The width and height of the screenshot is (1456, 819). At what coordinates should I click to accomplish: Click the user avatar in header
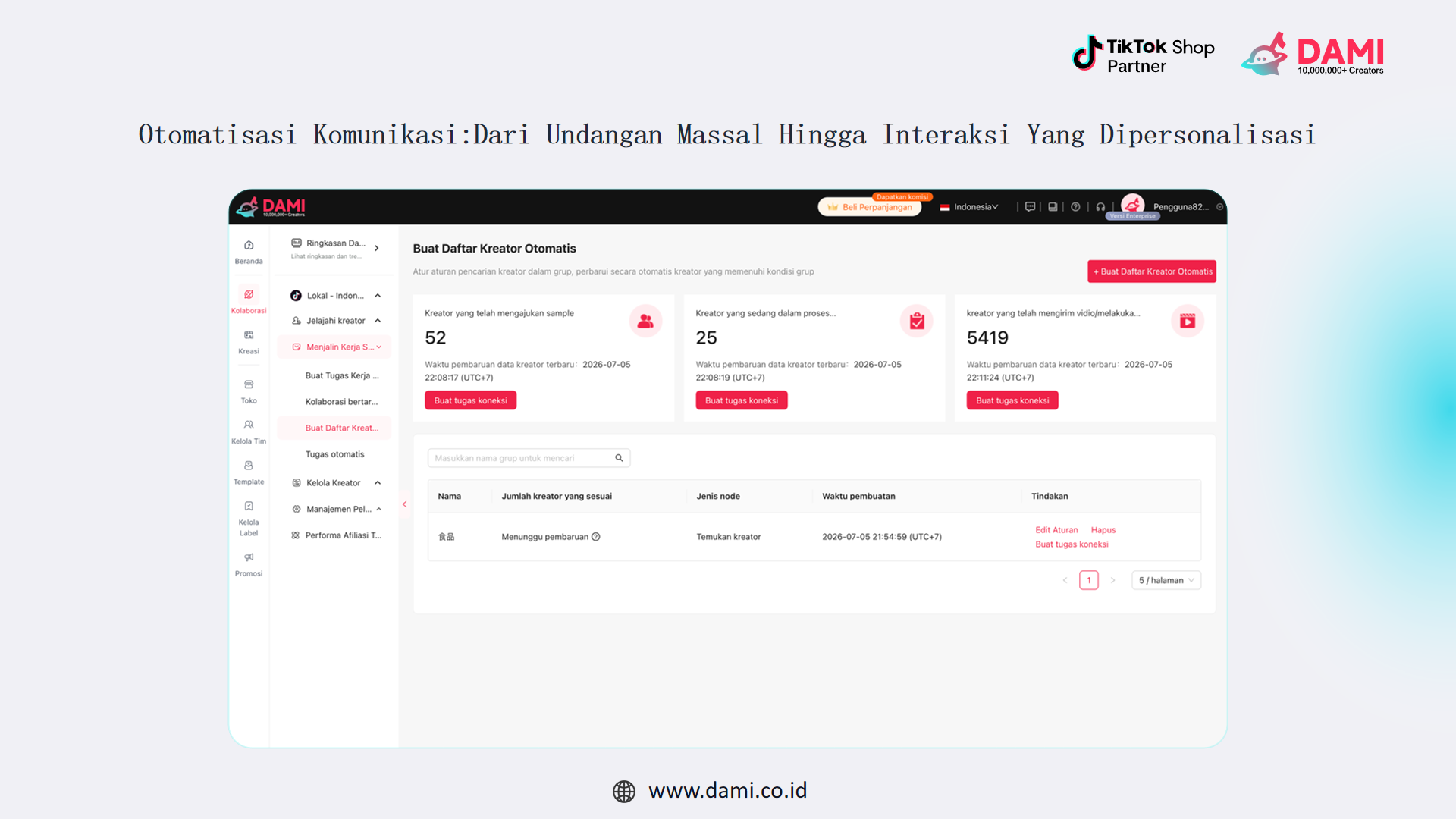click(x=1133, y=204)
